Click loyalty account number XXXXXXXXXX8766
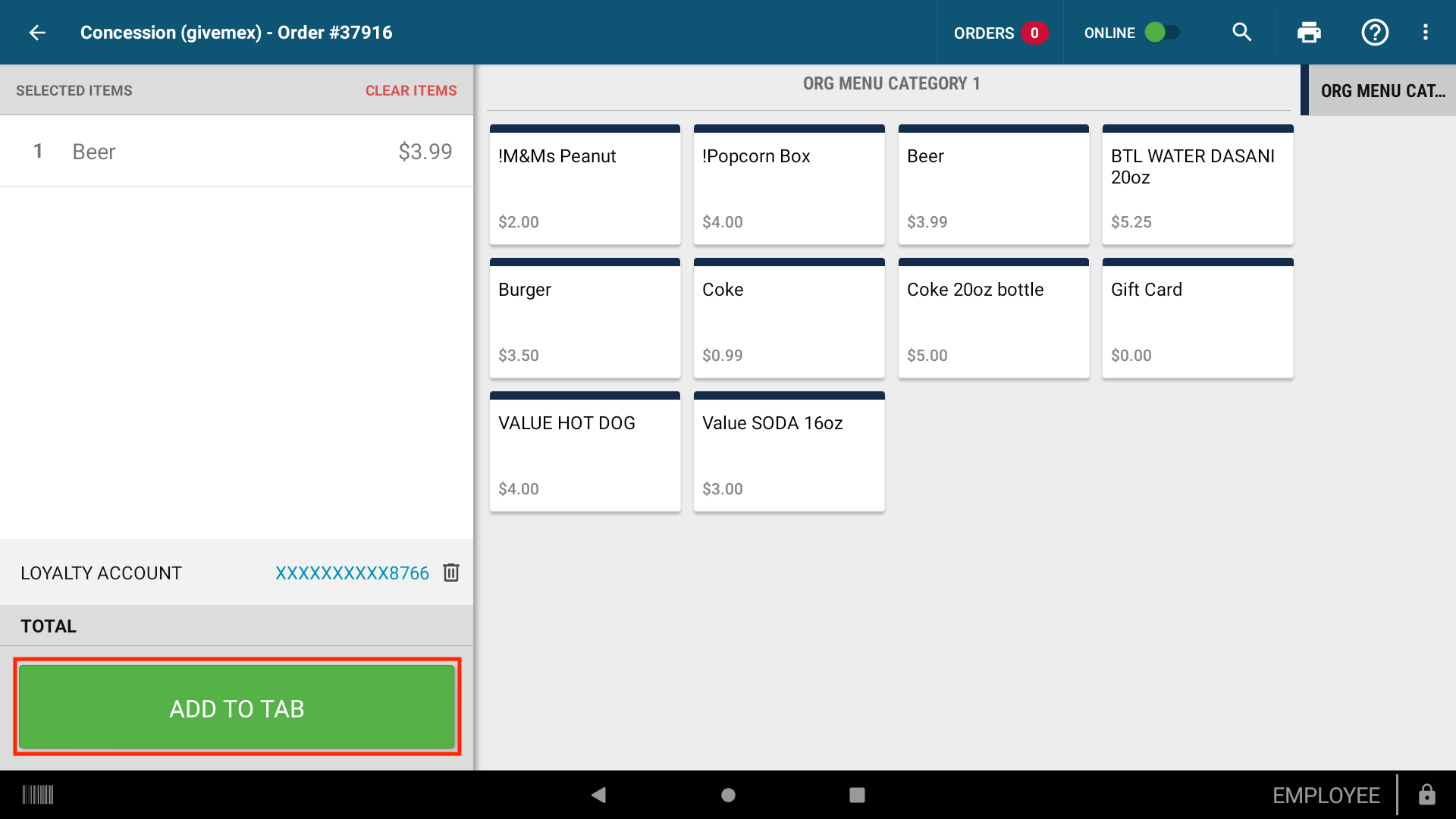1456x819 pixels. coord(352,573)
